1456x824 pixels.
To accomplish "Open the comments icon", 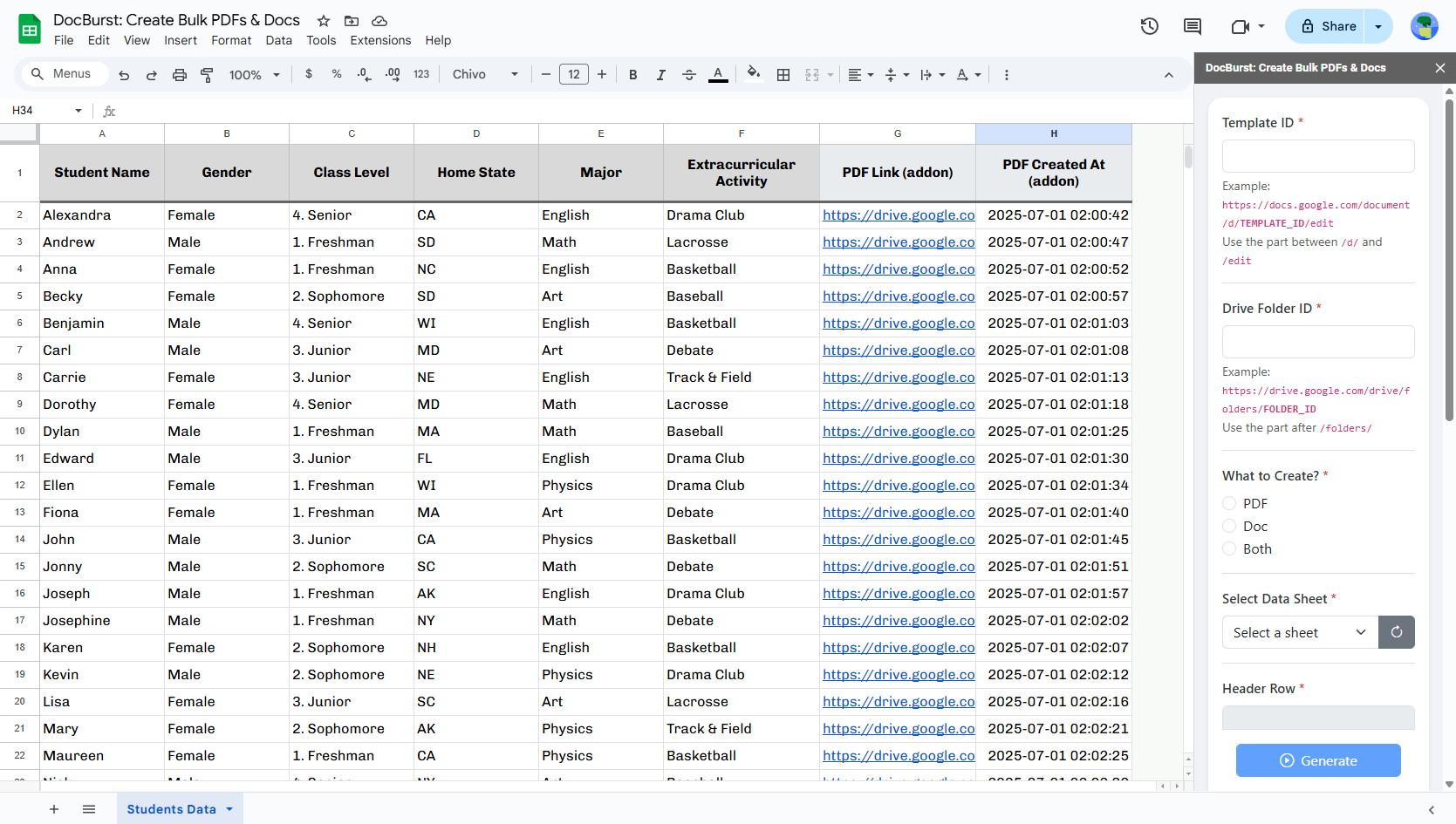I will (x=1192, y=26).
